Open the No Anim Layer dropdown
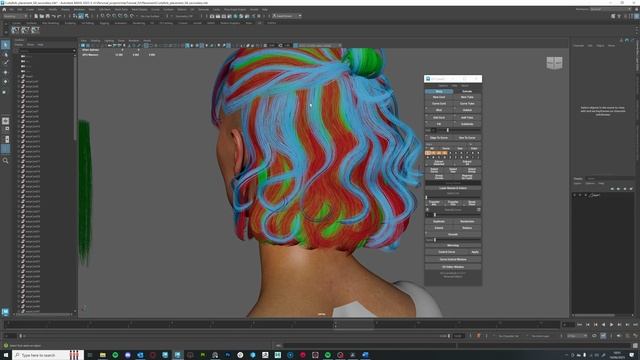This screenshot has width=640, height=360. 540,336
